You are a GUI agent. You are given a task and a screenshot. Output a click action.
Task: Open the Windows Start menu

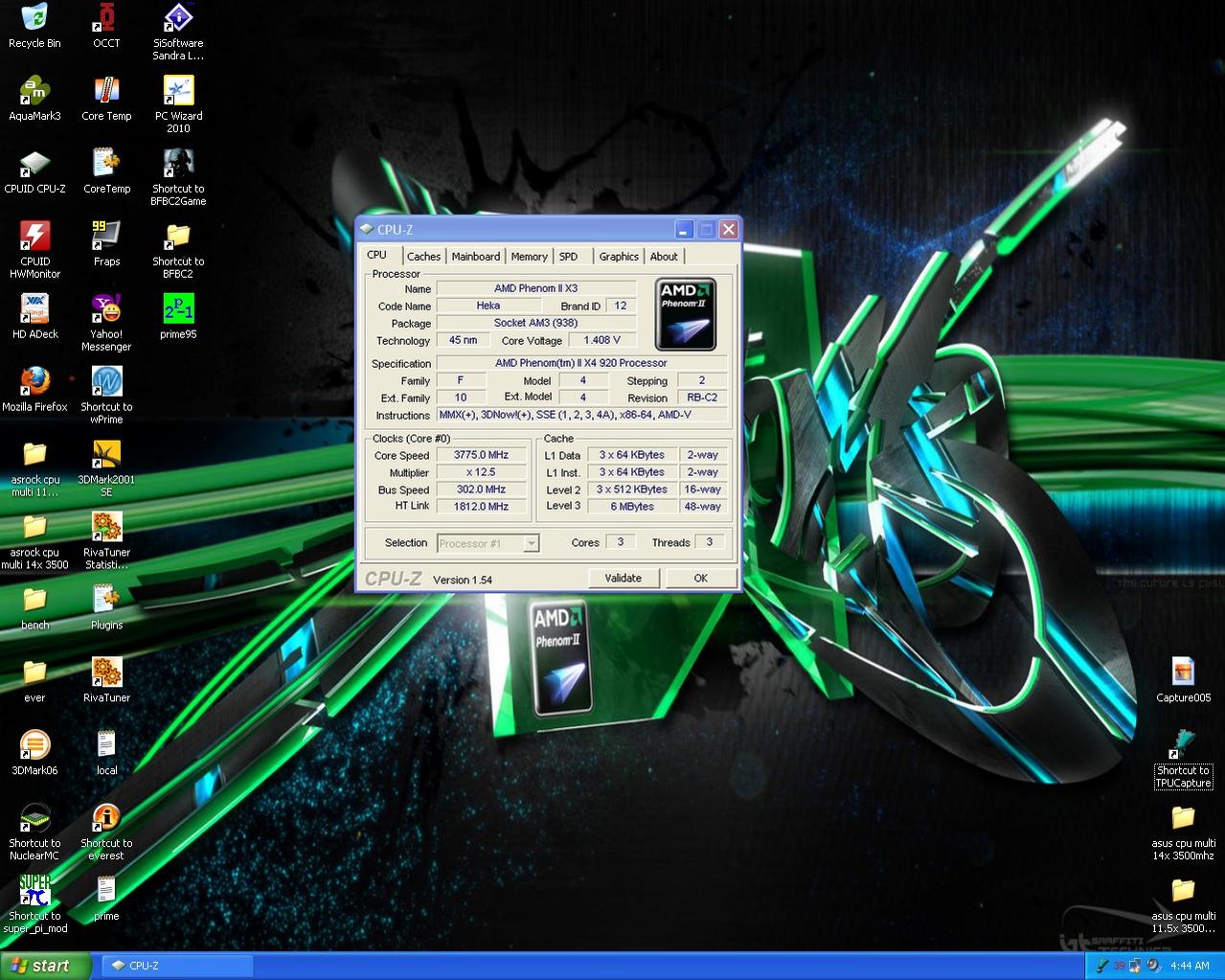[x=46, y=966]
